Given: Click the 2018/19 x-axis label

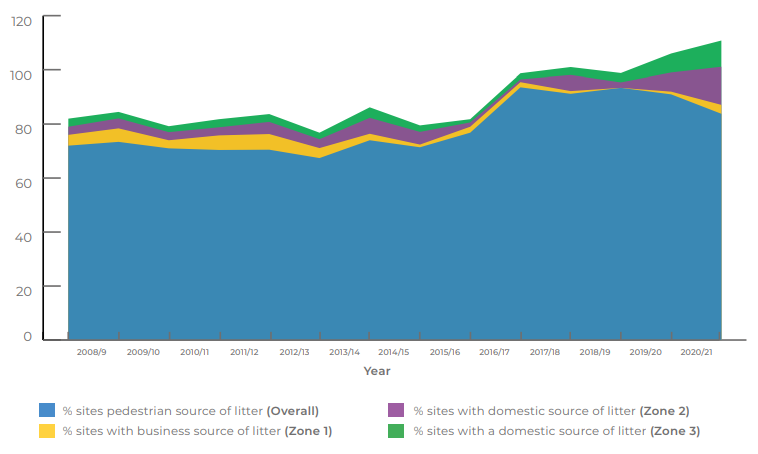Looking at the screenshot, I should (x=595, y=352).
